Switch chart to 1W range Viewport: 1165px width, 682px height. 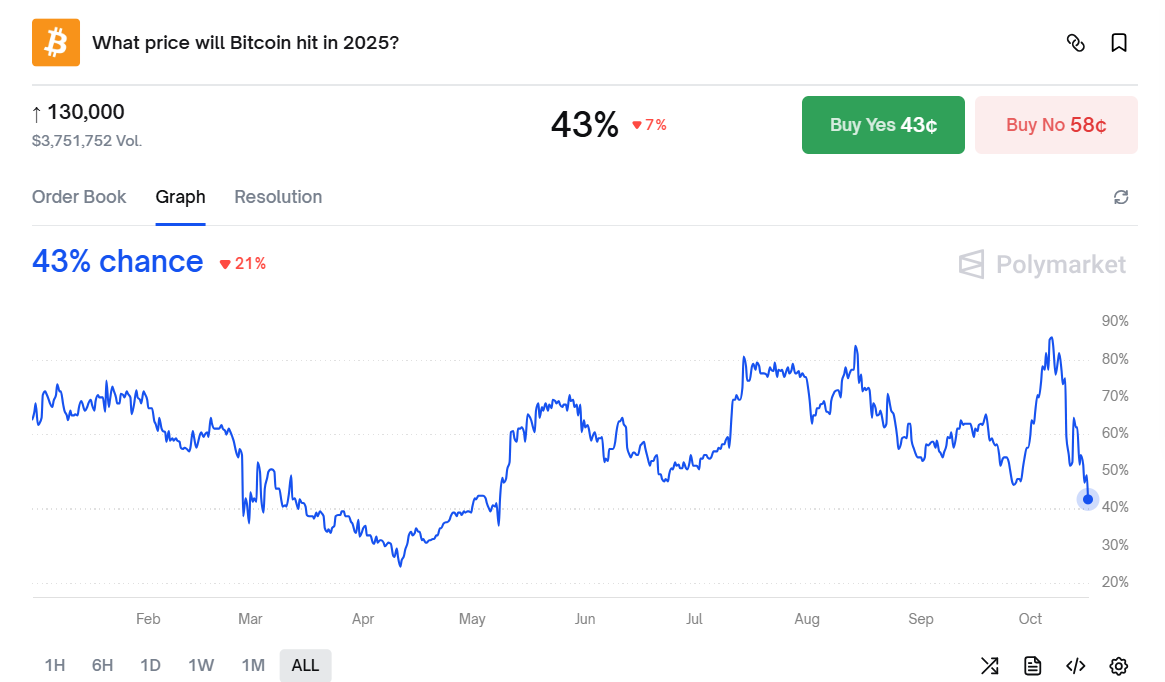coord(201,665)
